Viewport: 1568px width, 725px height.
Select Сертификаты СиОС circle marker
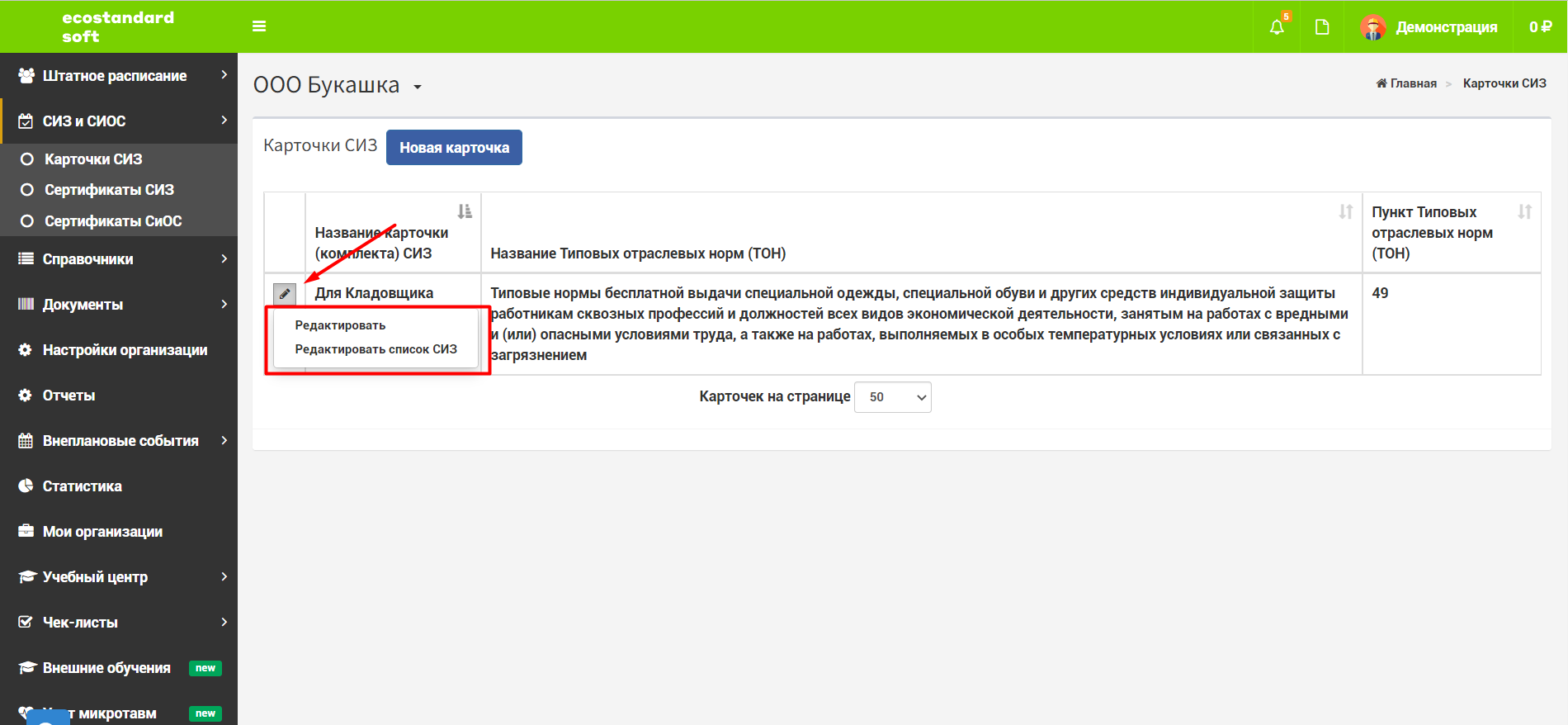[x=27, y=221]
